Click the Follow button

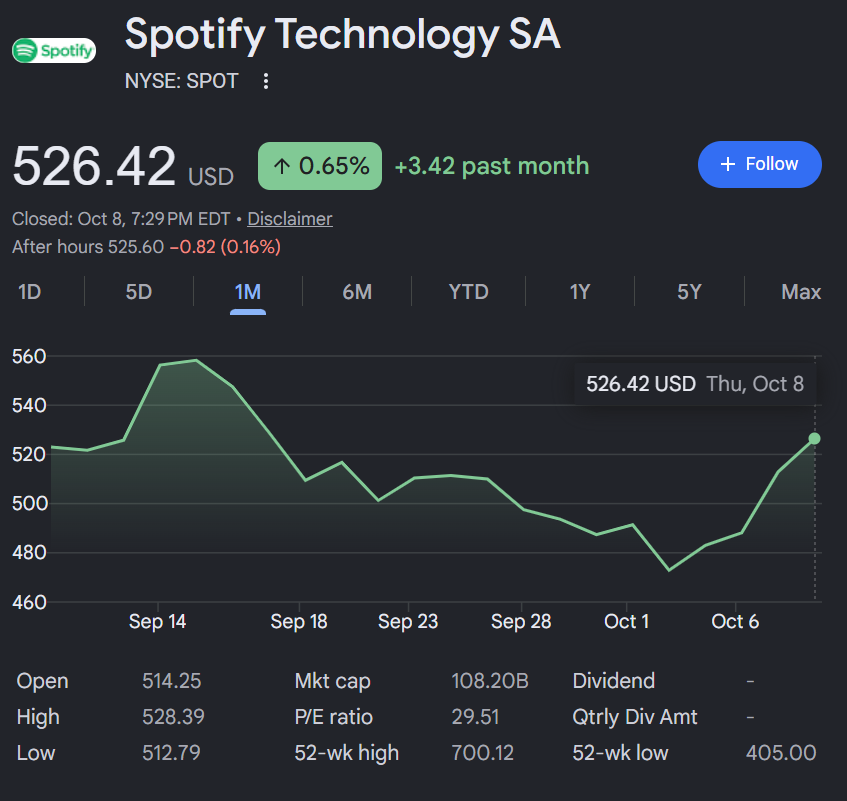click(x=759, y=164)
